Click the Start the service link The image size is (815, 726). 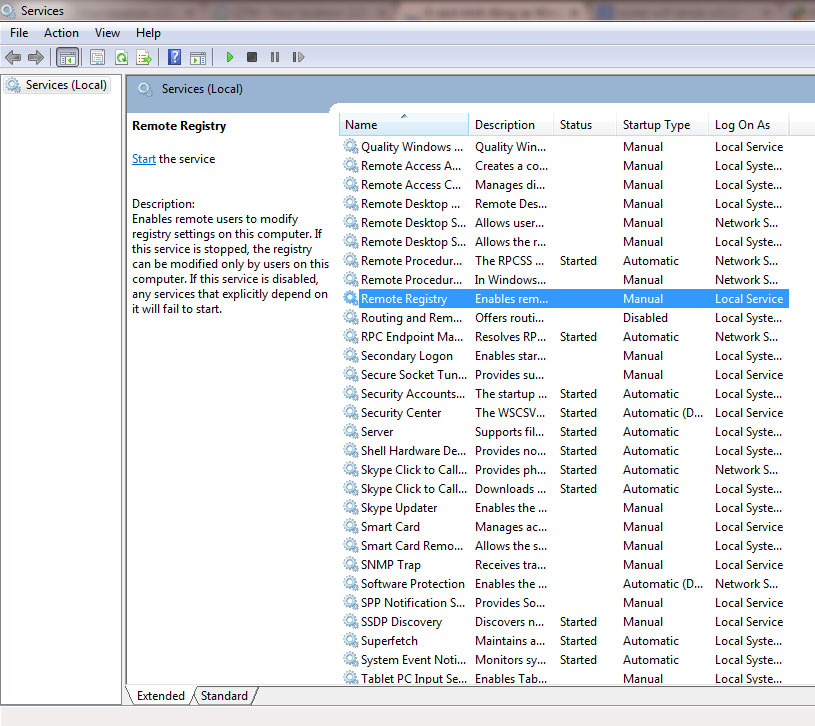click(x=144, y=159)
